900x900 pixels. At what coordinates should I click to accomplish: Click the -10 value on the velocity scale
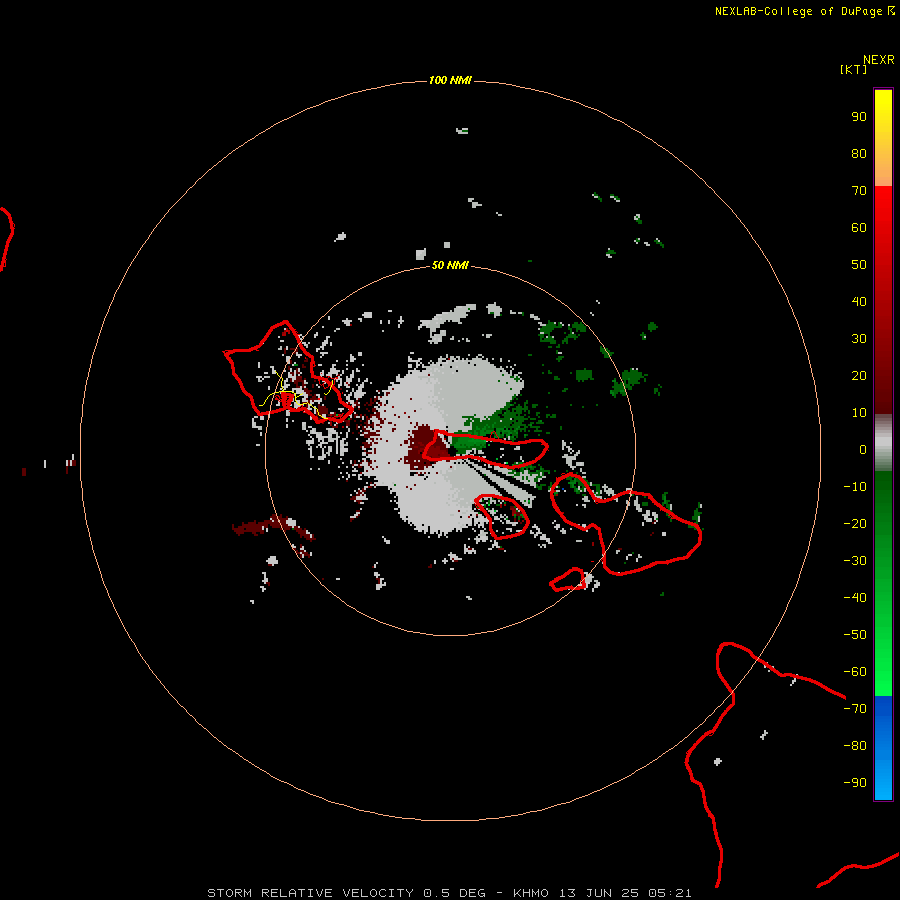[855, 487]
